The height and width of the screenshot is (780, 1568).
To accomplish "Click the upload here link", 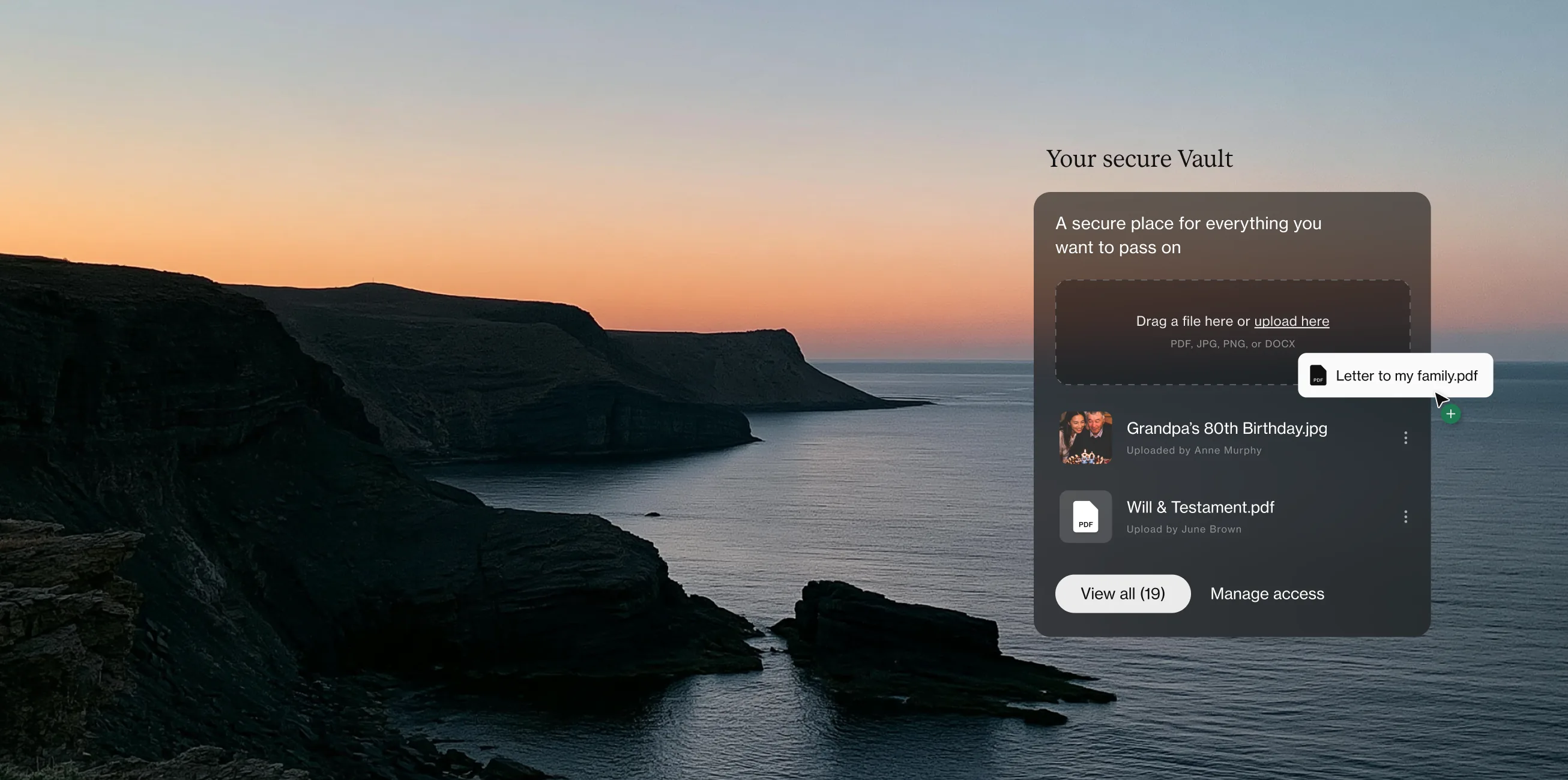I will click(1292, 321).
